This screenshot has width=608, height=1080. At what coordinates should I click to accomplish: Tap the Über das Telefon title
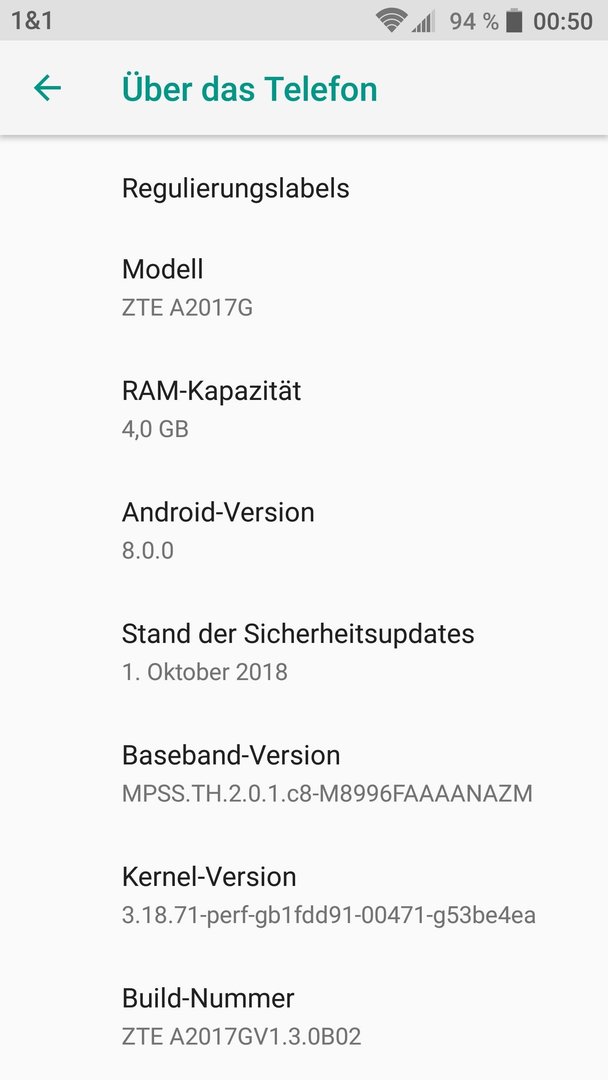249,89
